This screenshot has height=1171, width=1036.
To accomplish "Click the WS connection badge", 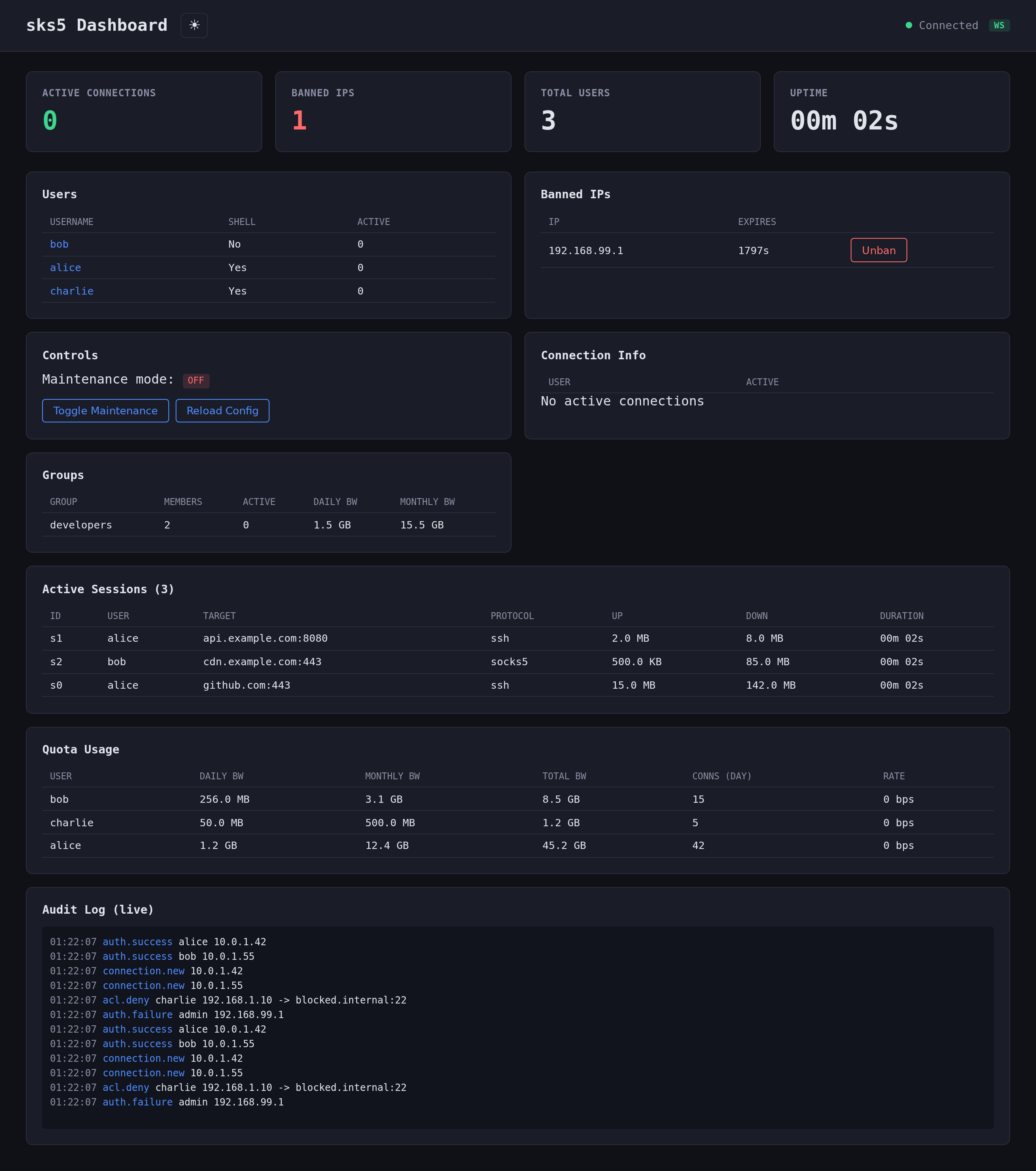I will 999,25.
